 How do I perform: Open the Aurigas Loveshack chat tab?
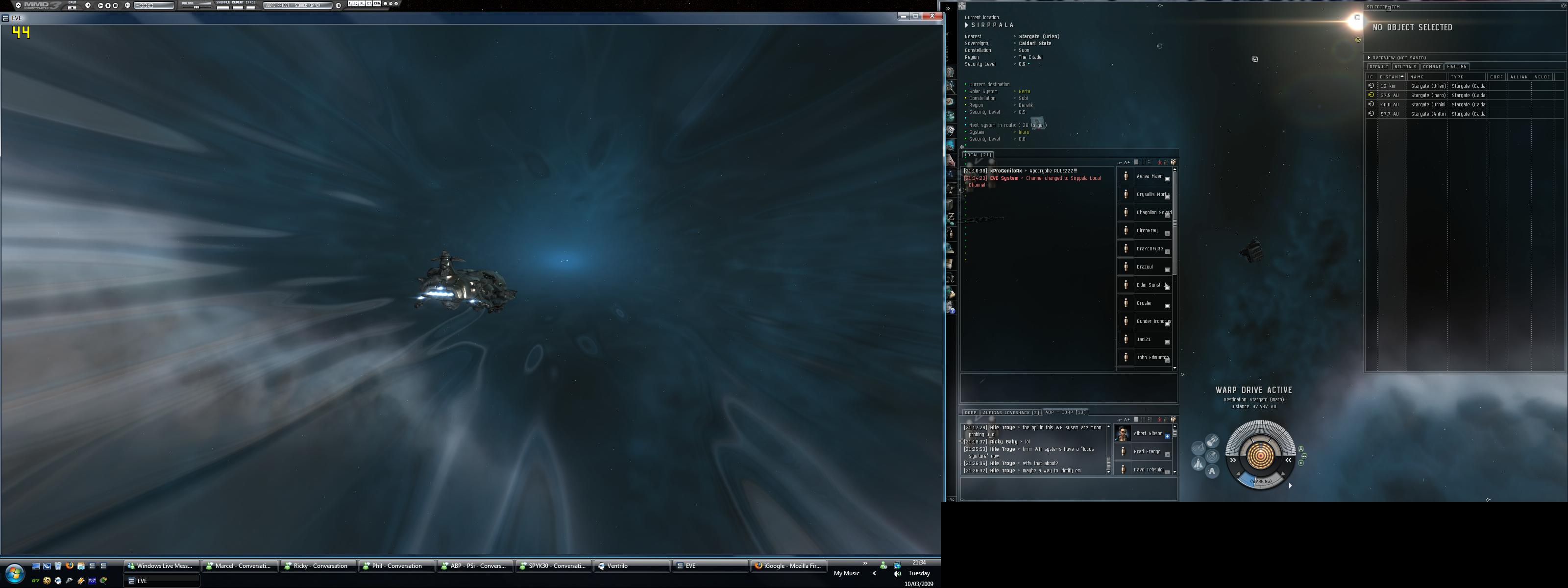1010,413
